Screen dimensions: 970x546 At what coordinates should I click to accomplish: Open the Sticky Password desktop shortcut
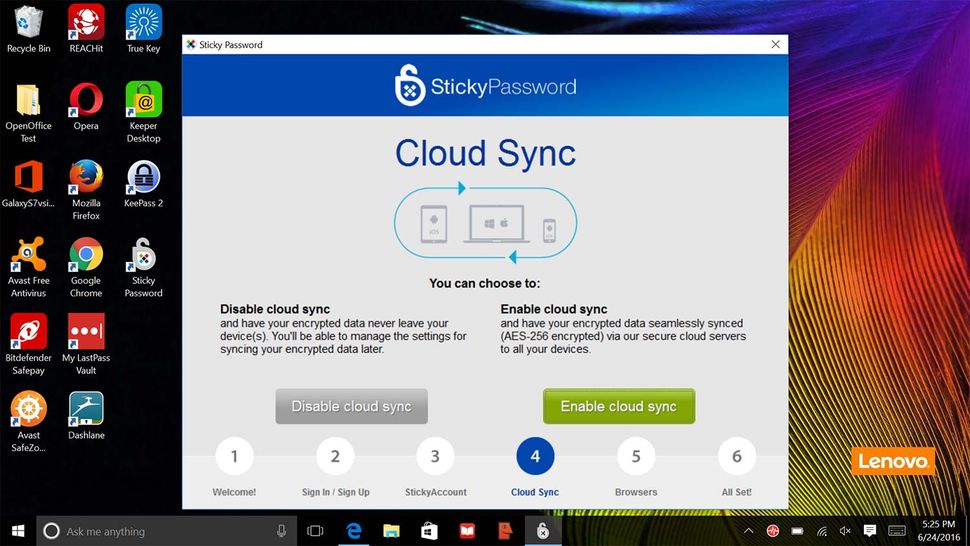click(144, 267)
